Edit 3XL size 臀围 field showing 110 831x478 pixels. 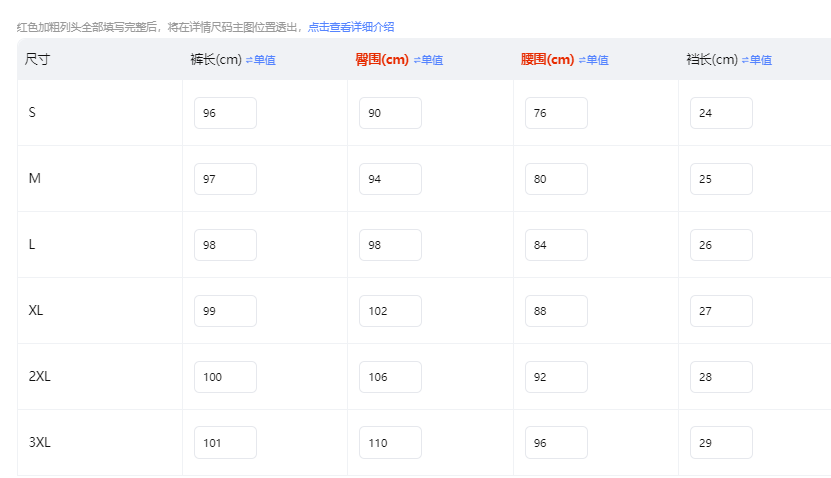(391, 442)
